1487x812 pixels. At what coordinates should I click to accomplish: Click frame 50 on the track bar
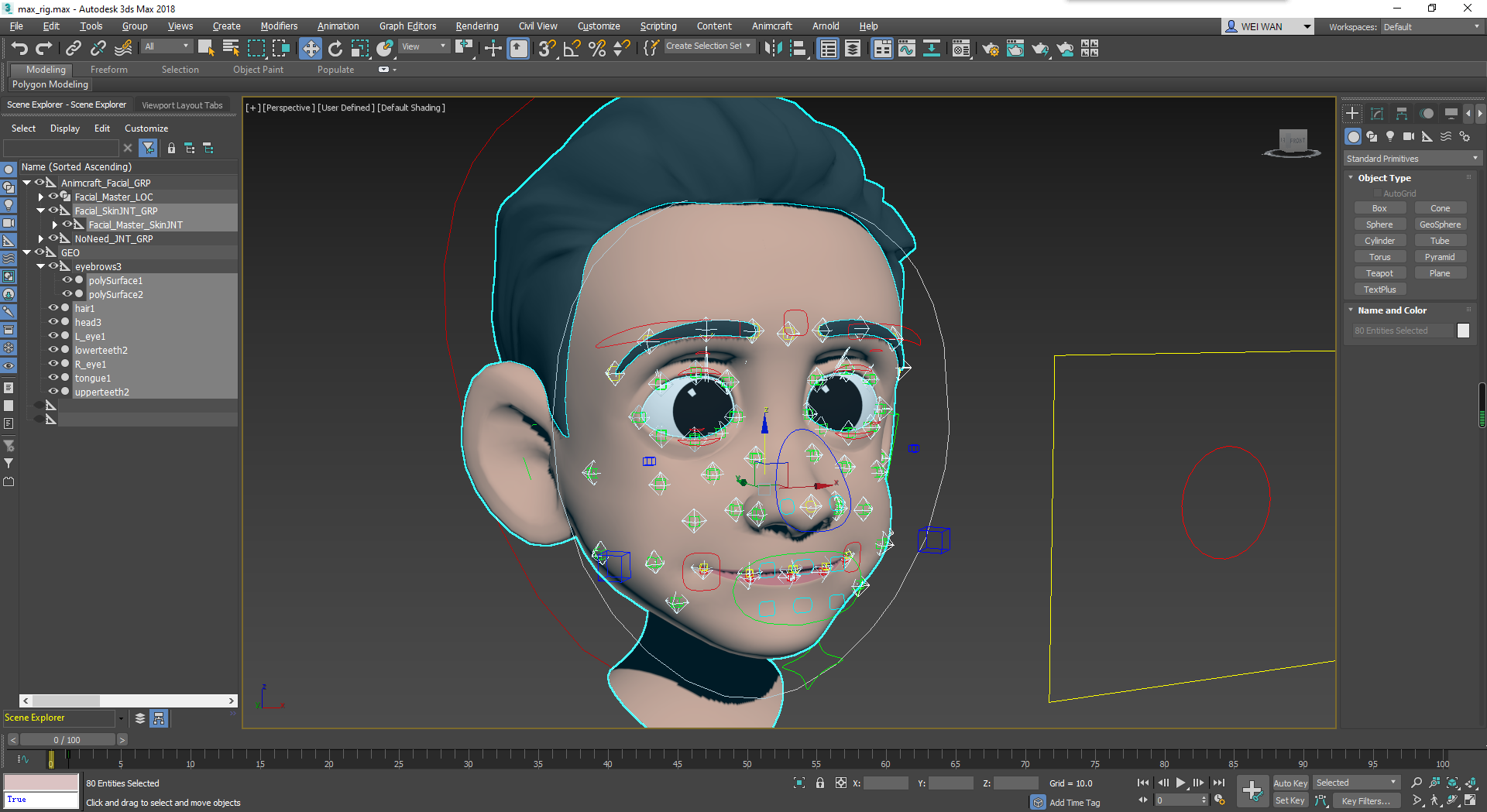tap(747, 759)
